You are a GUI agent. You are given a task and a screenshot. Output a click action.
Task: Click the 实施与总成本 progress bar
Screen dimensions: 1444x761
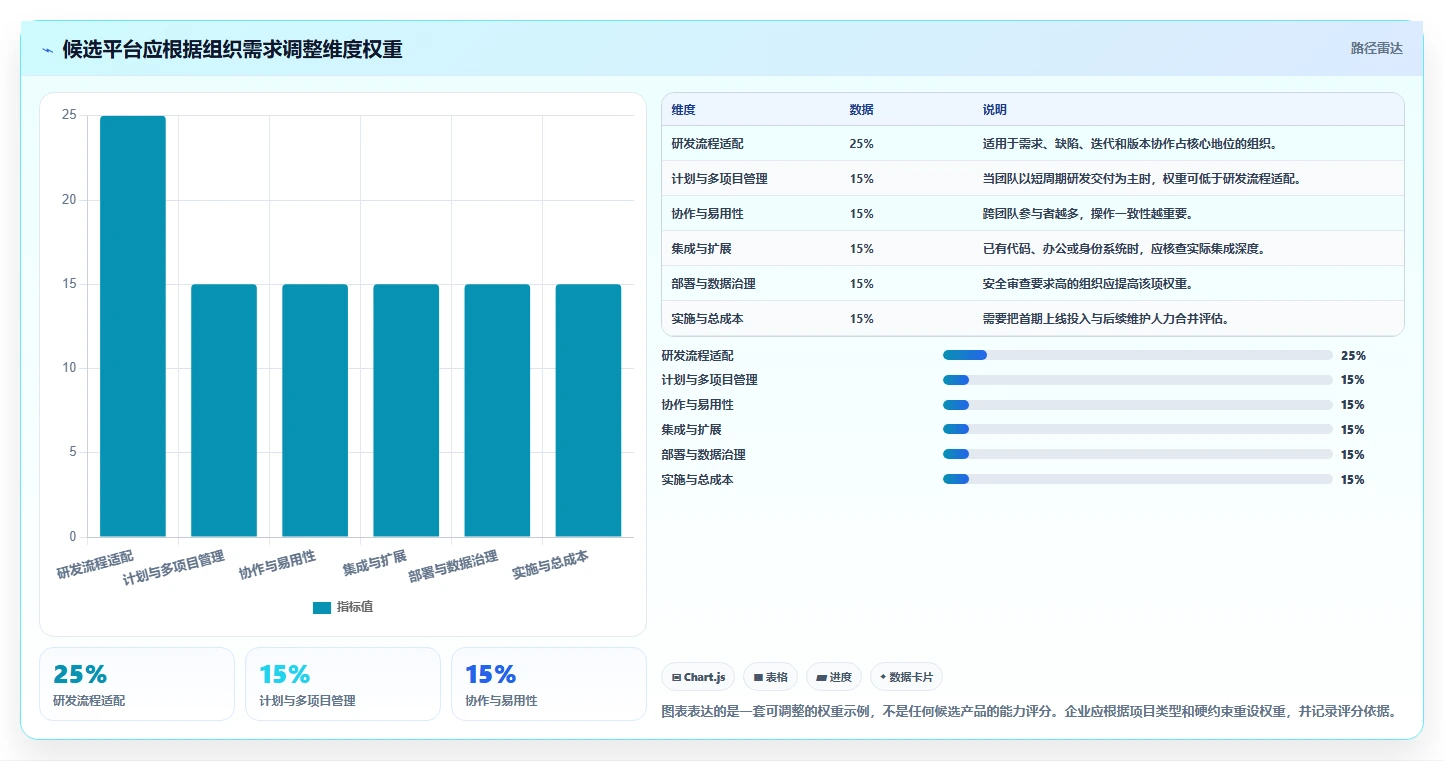coord(1137,480)
